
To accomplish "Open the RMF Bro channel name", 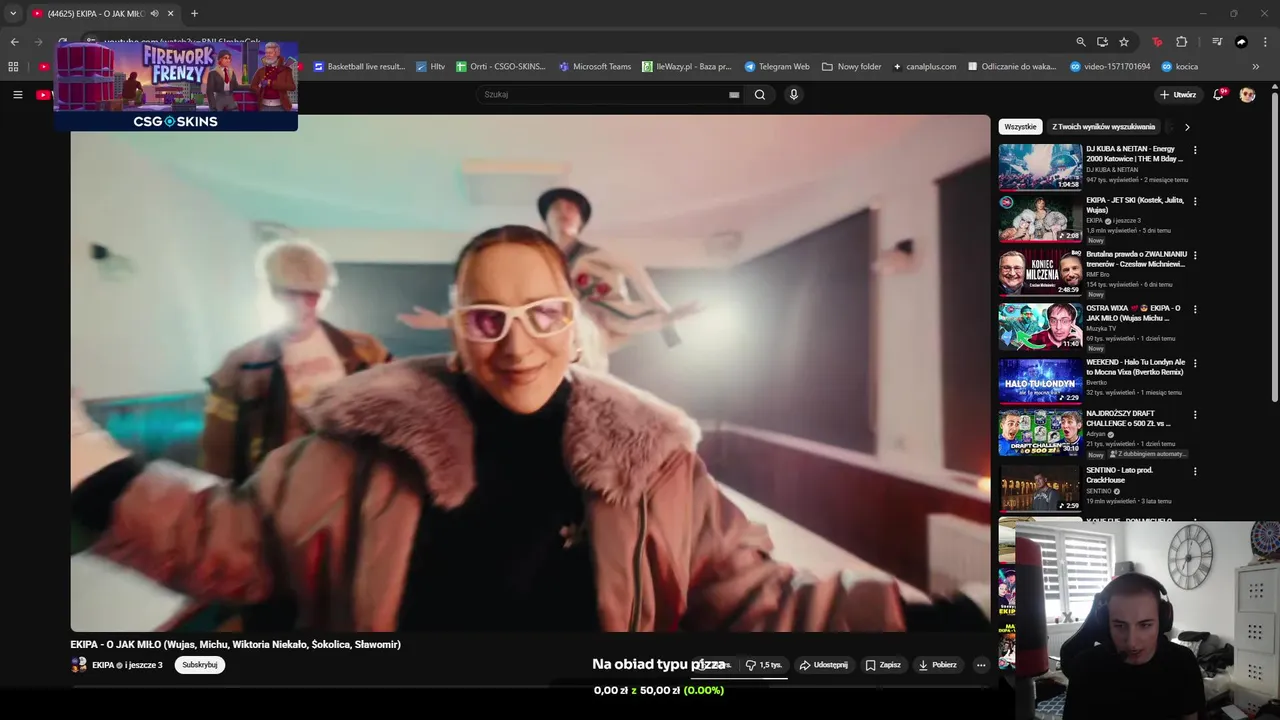I will (1098, 274).
